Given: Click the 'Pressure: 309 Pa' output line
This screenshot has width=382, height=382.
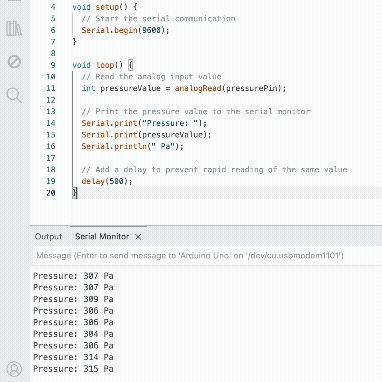Looking at the screenshot, I should [x=73, y=299].
